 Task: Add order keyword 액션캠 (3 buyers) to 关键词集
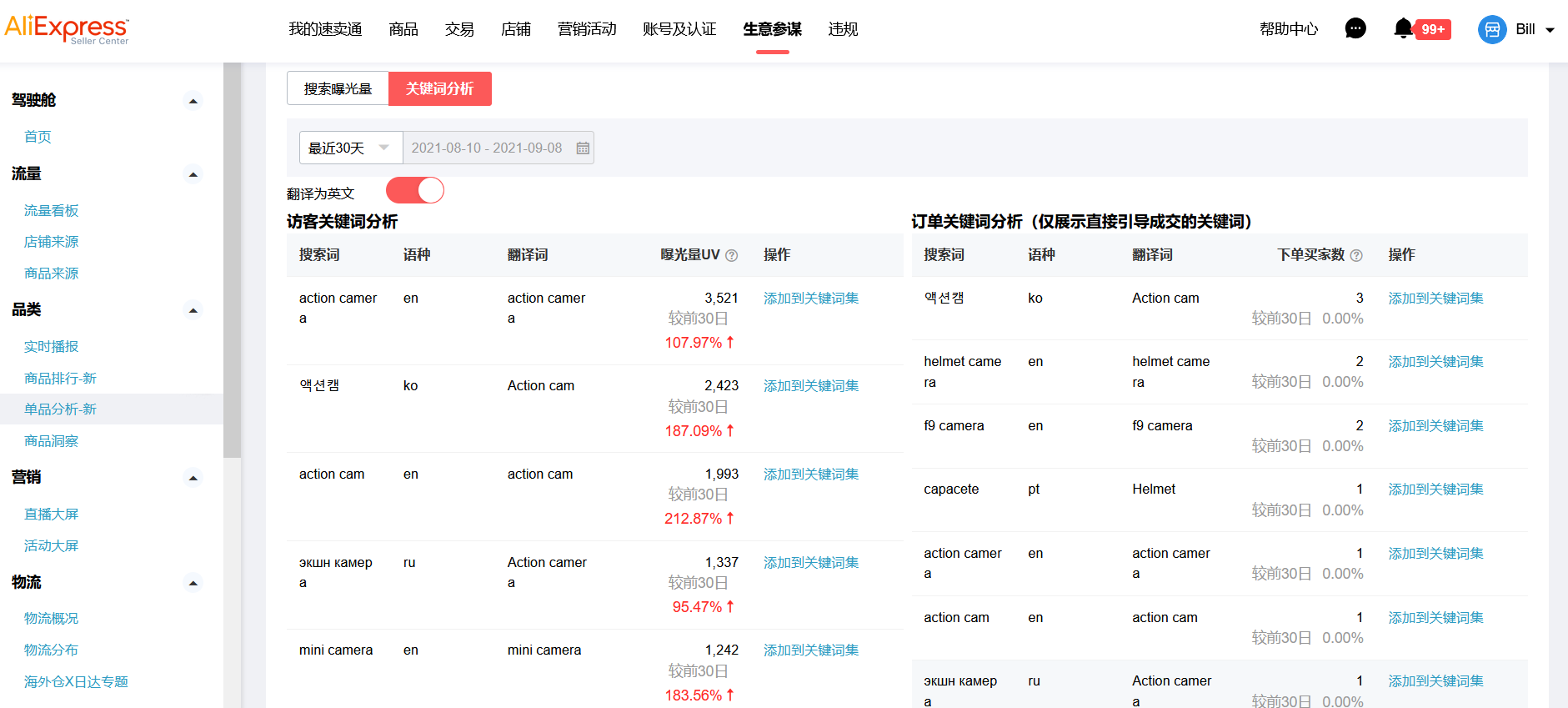(x=1435, y=299)
